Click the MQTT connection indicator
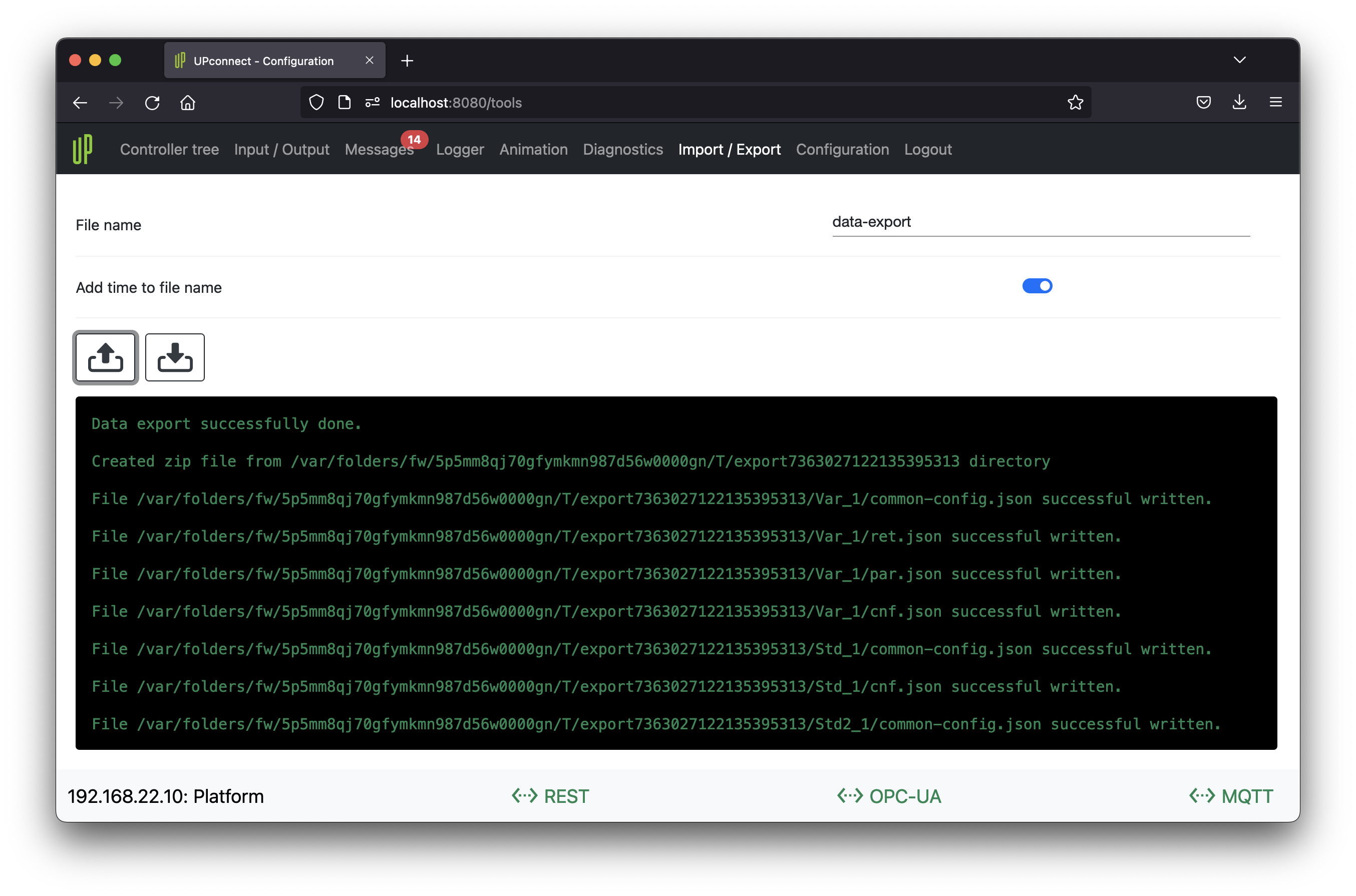 [1231, 796]
